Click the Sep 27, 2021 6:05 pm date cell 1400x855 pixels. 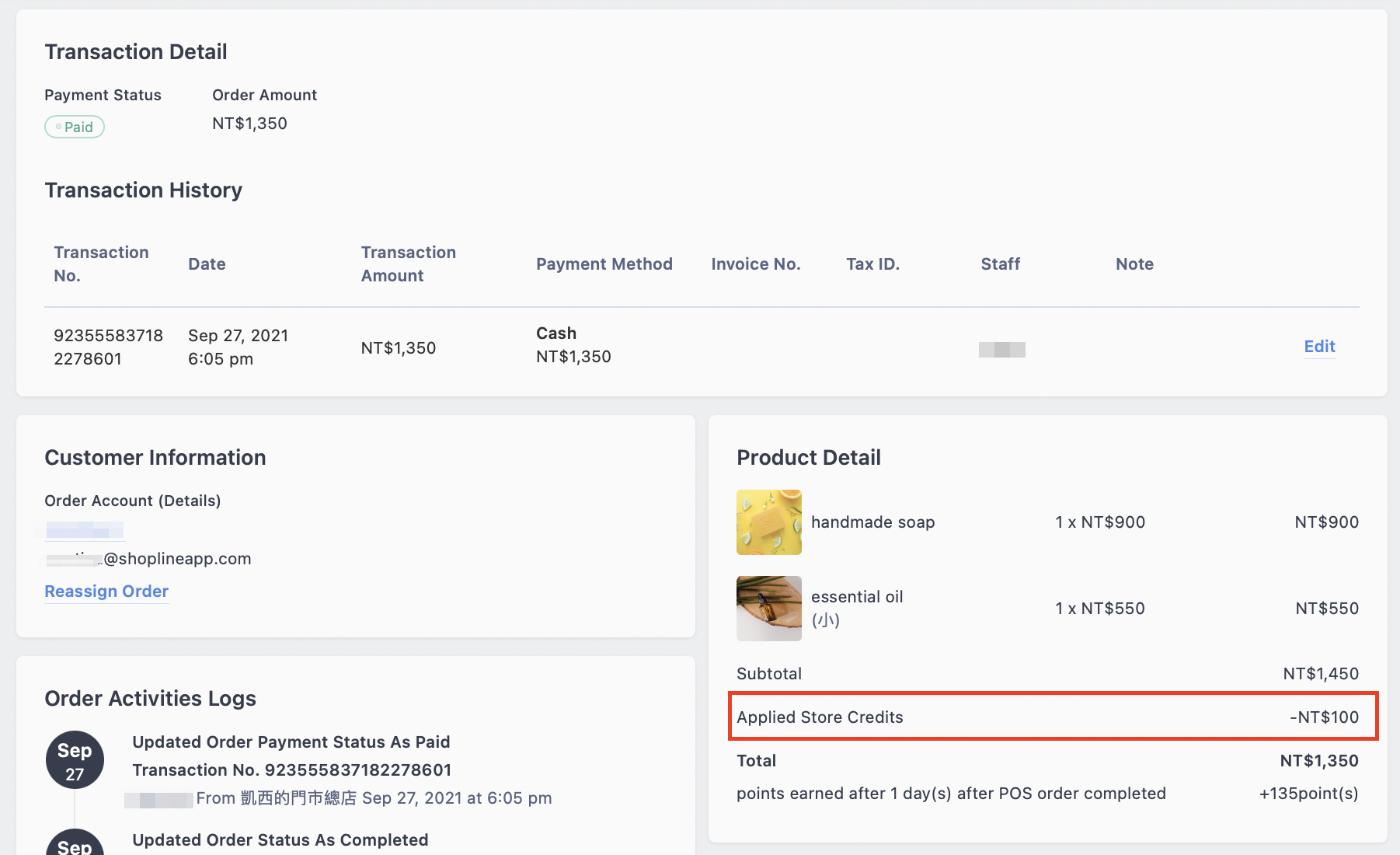pos(238,347)
